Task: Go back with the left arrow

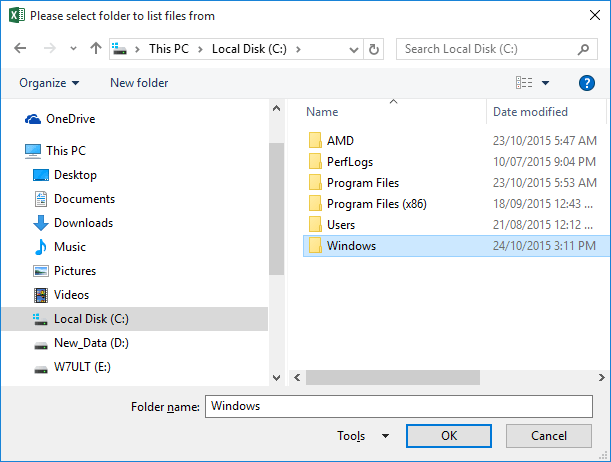Action: pos(20,49)
